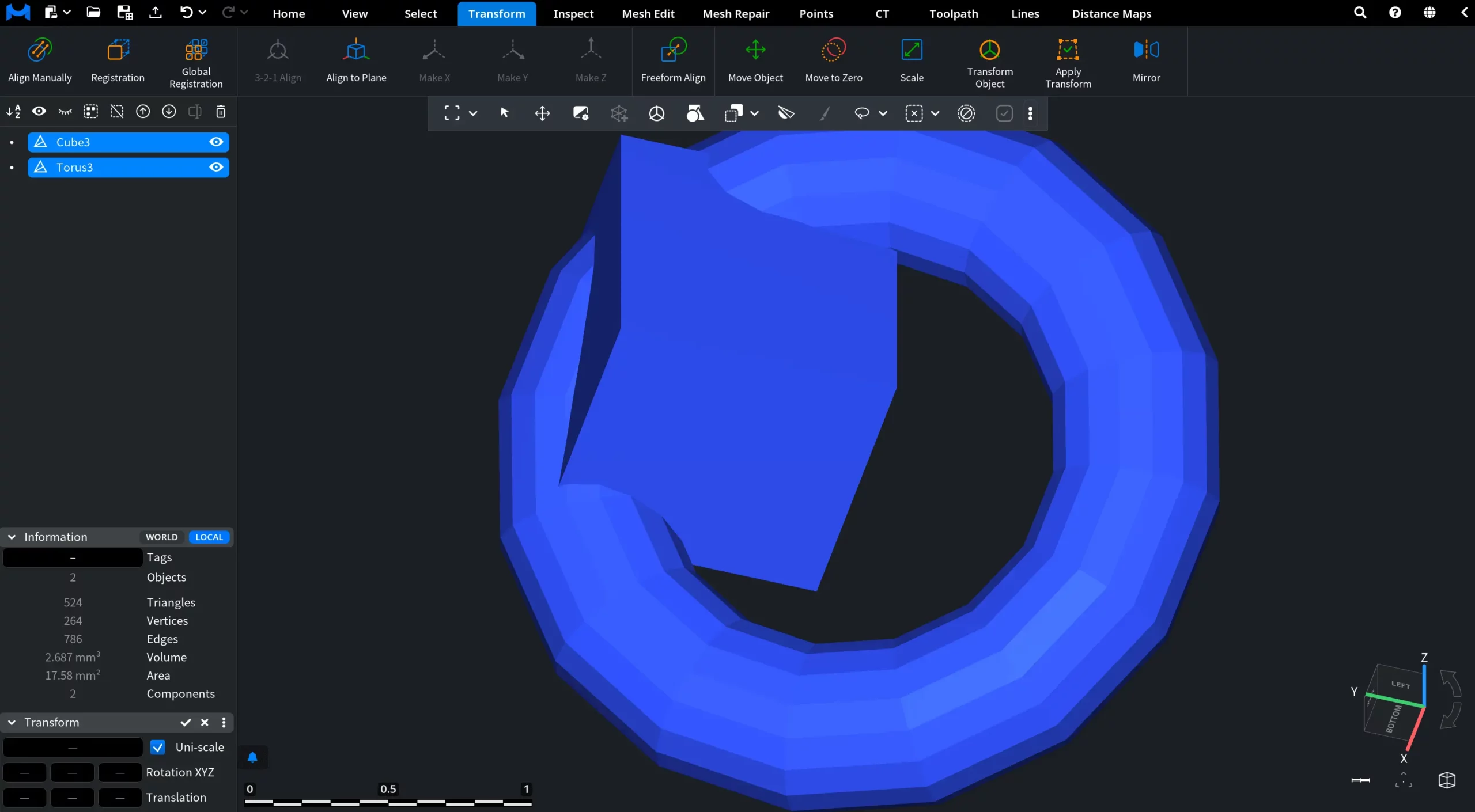Click the Mirror tool icon
The image size is (1475, 812).
tap(1146, 50)
